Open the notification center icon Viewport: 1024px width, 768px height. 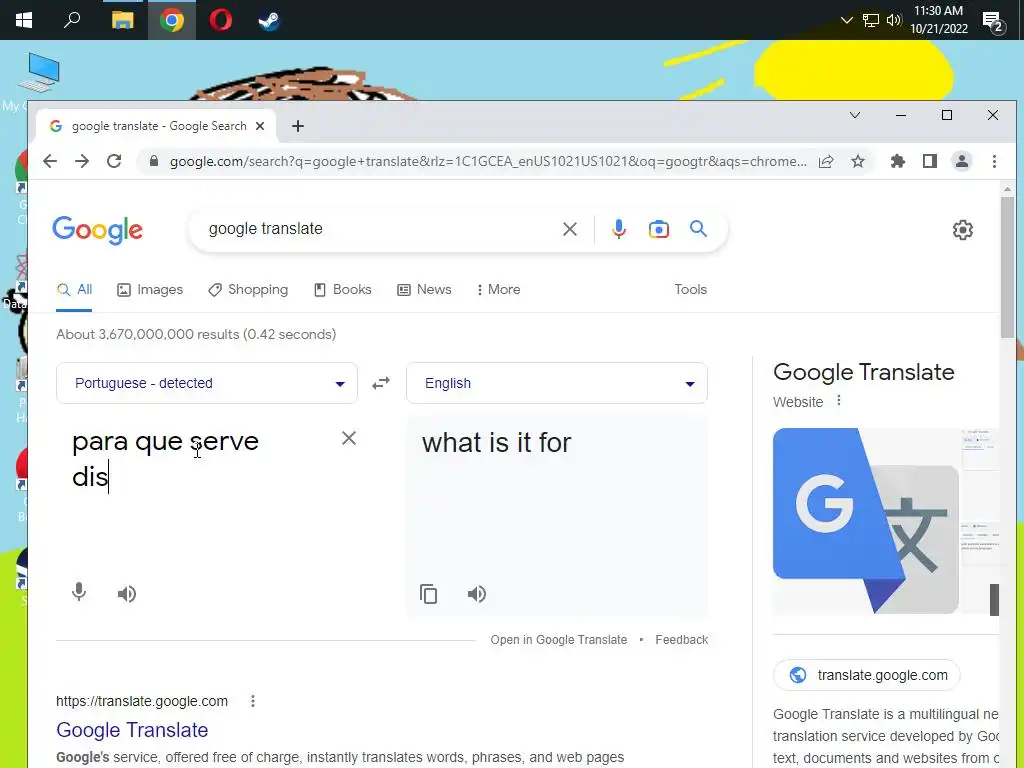(x=993, y=22)
